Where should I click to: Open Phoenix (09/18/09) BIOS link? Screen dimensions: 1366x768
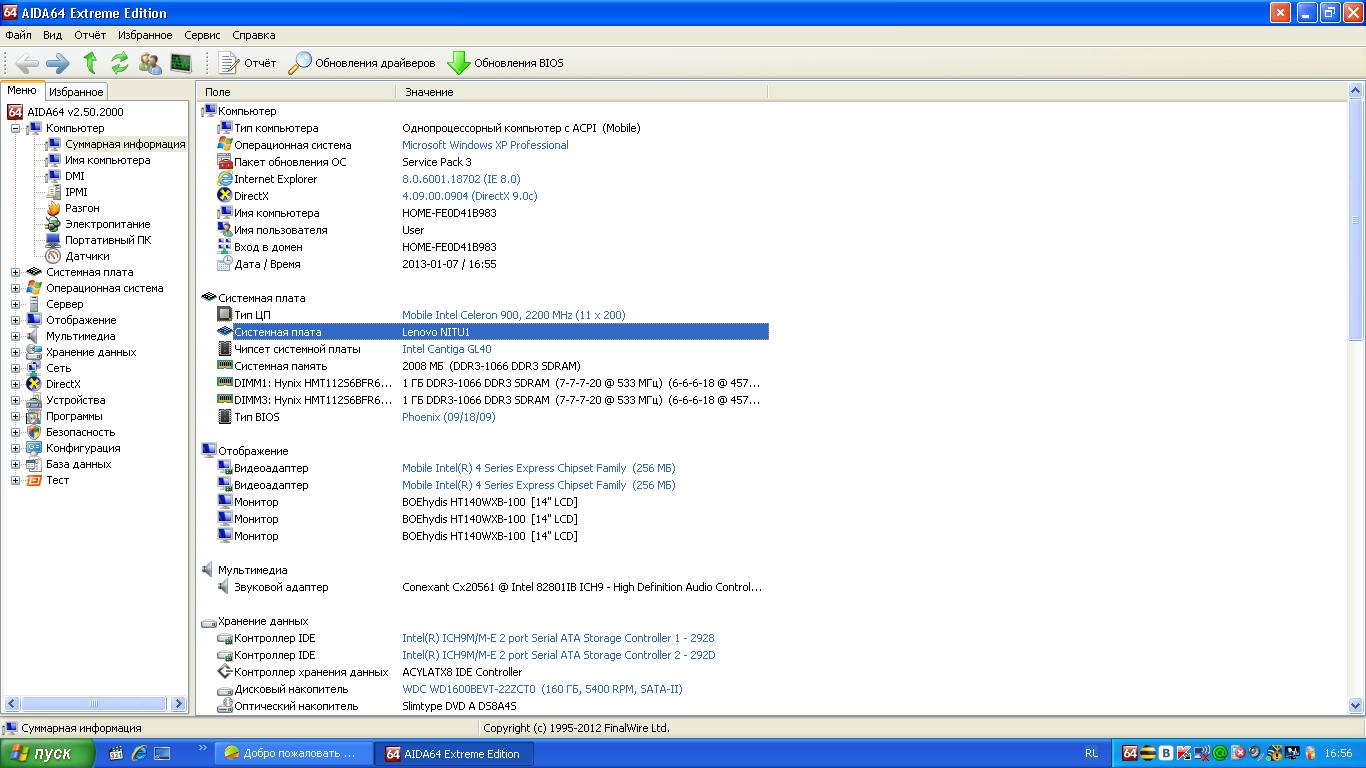[x=448, y=417]
